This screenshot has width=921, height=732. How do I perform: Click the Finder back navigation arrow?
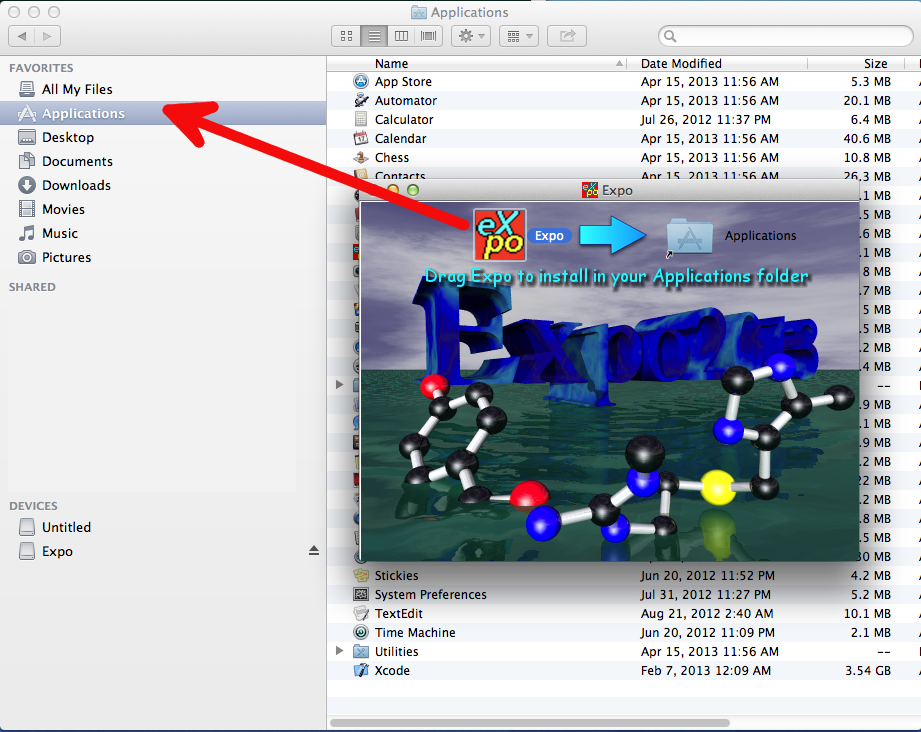22,36
